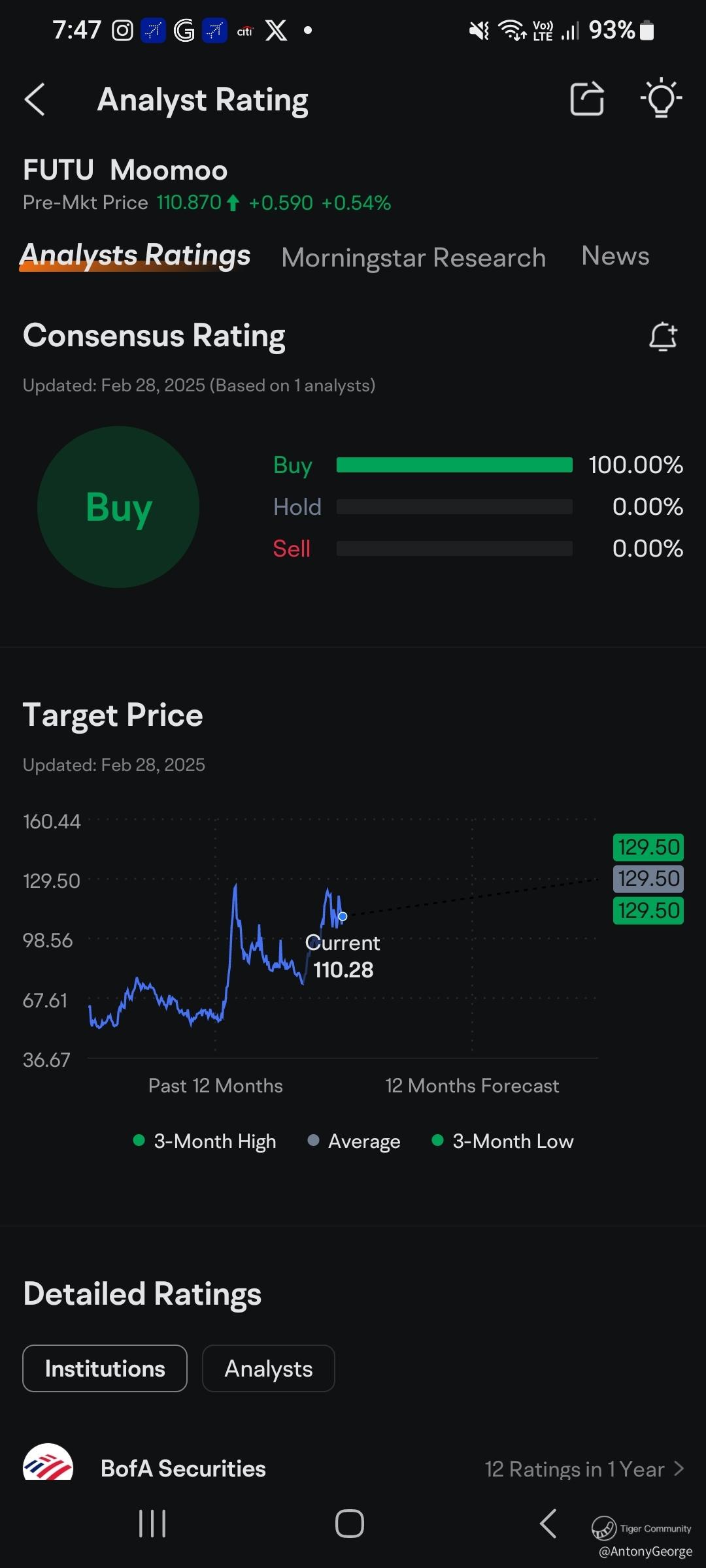Tap the Current price marker on chart
Screen dimensions: 706x1568
(343, 916)
